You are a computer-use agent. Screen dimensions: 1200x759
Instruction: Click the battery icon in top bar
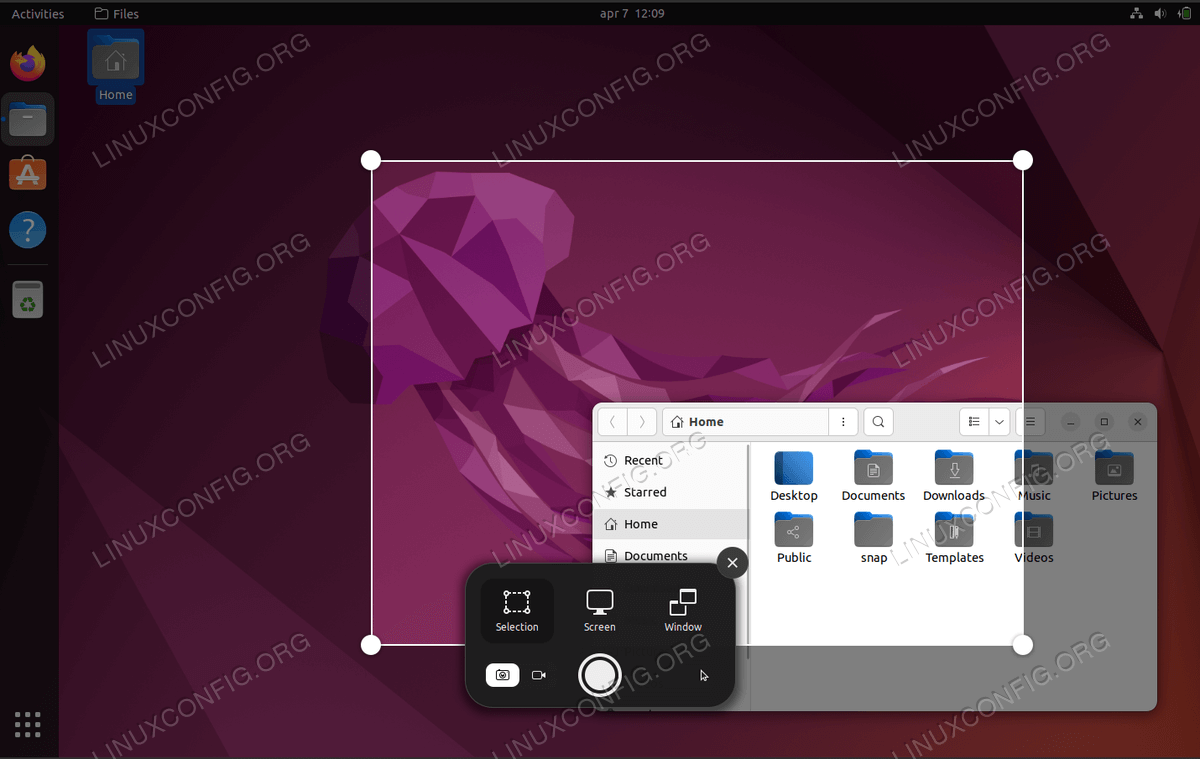click(x=1184, y=14)
